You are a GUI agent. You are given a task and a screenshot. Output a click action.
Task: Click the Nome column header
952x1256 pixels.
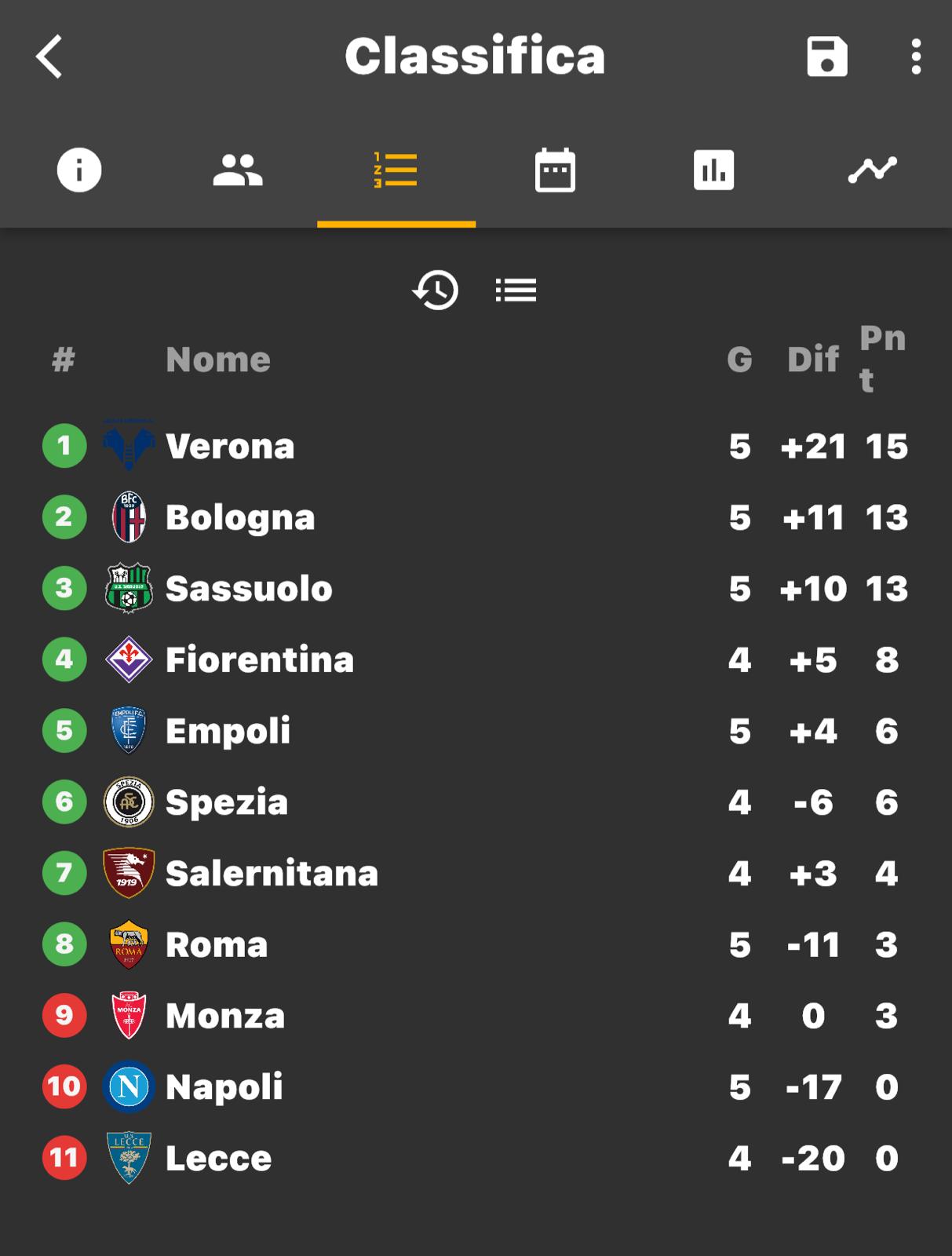click(218, 360)
